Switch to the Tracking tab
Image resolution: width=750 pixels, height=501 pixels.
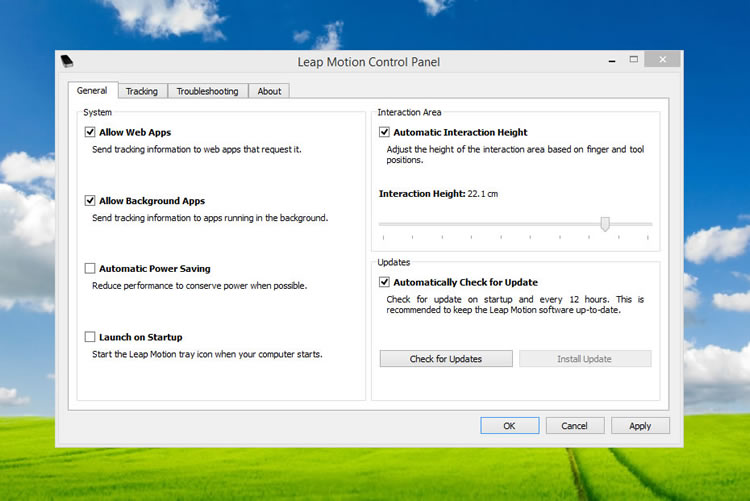pyautogui.click(x=141, y=91)
